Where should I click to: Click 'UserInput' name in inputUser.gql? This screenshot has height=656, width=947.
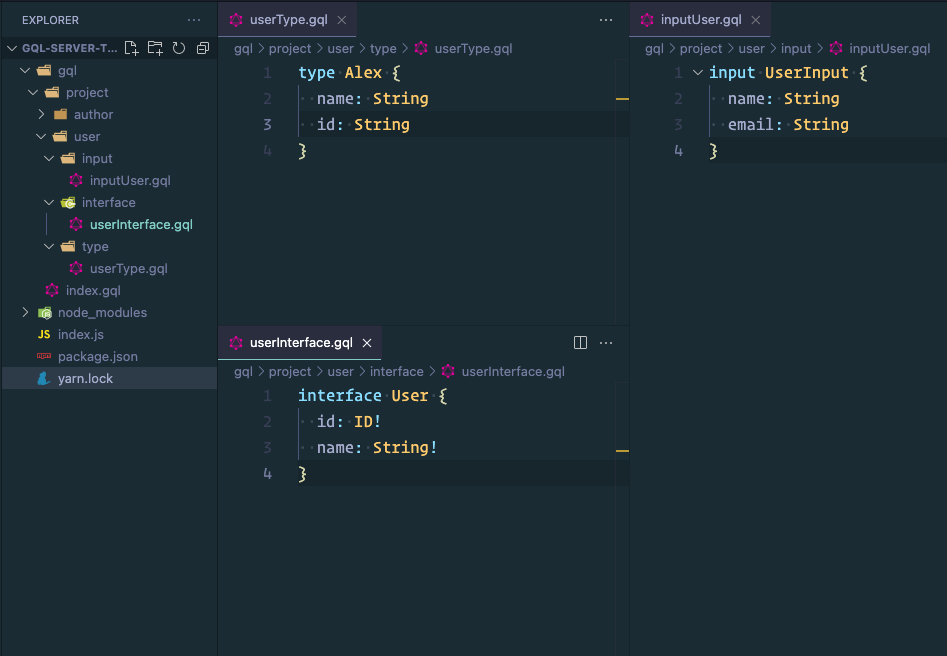(x=806, y=73)
